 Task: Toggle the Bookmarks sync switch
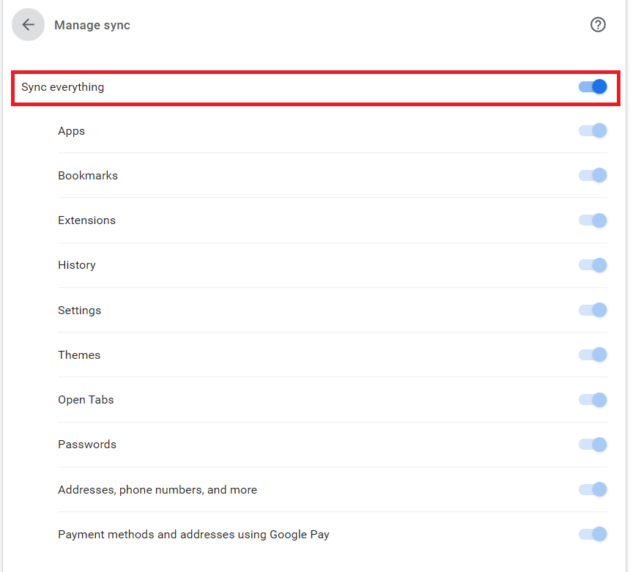pyautogui.click(x=593, y=175)
